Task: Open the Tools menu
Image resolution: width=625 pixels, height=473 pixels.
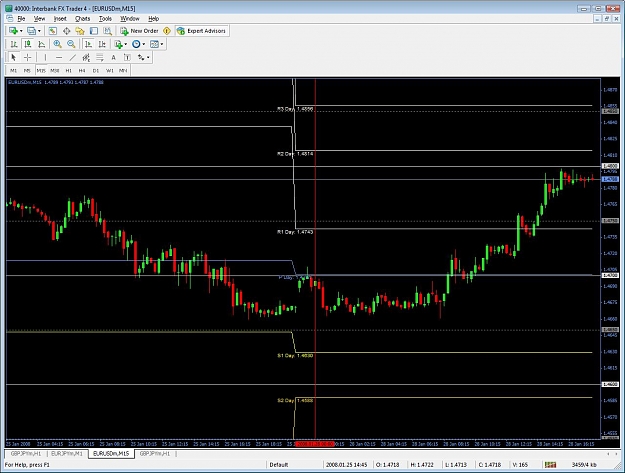Action: tap(105, 18)
